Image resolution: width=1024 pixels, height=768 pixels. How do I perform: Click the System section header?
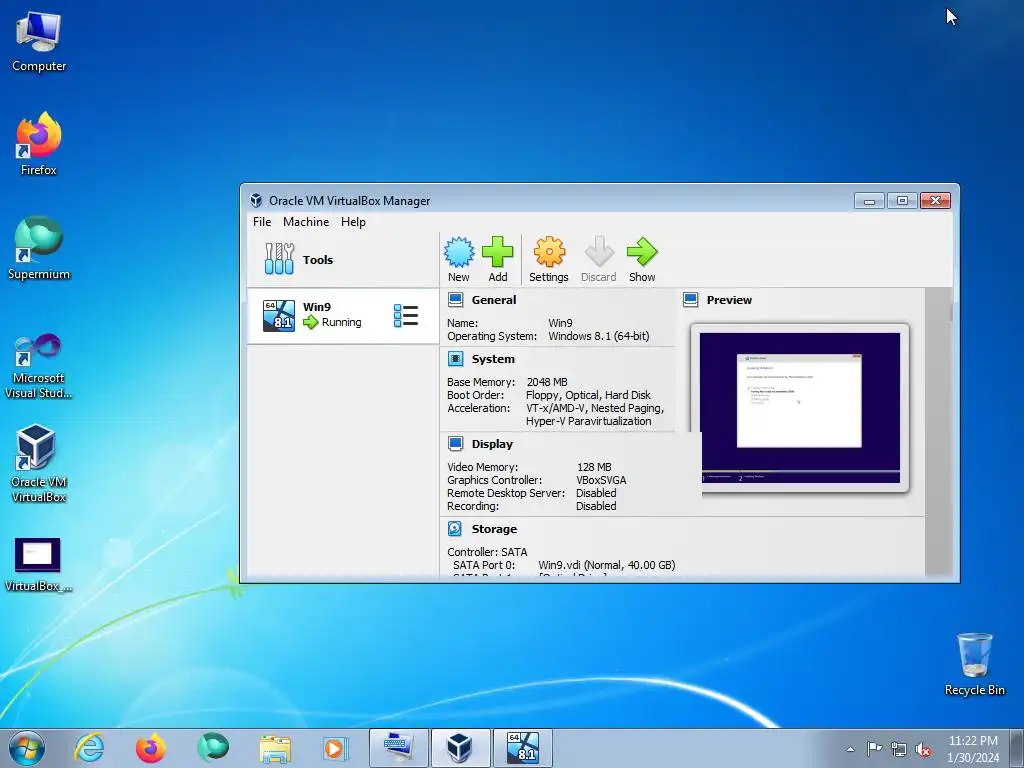point(493,359)
